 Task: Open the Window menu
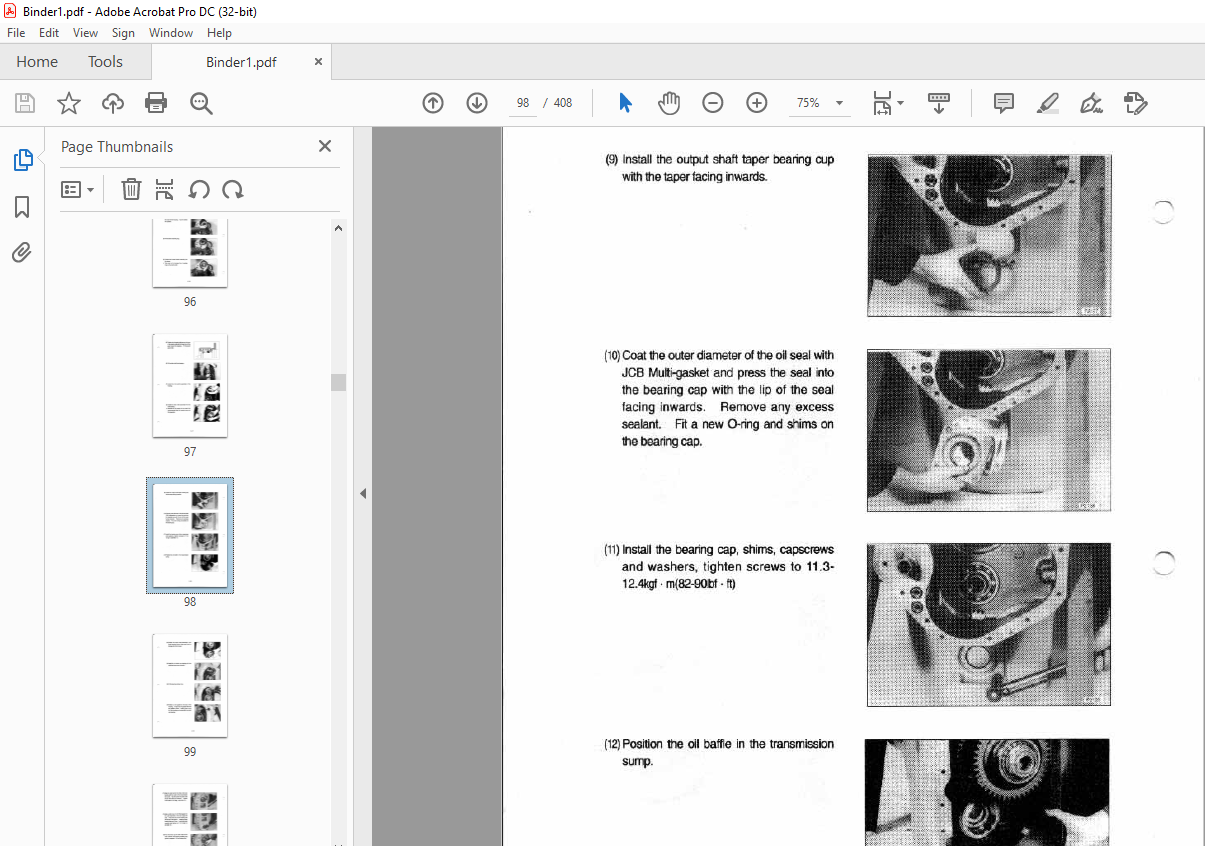(171, 33)
